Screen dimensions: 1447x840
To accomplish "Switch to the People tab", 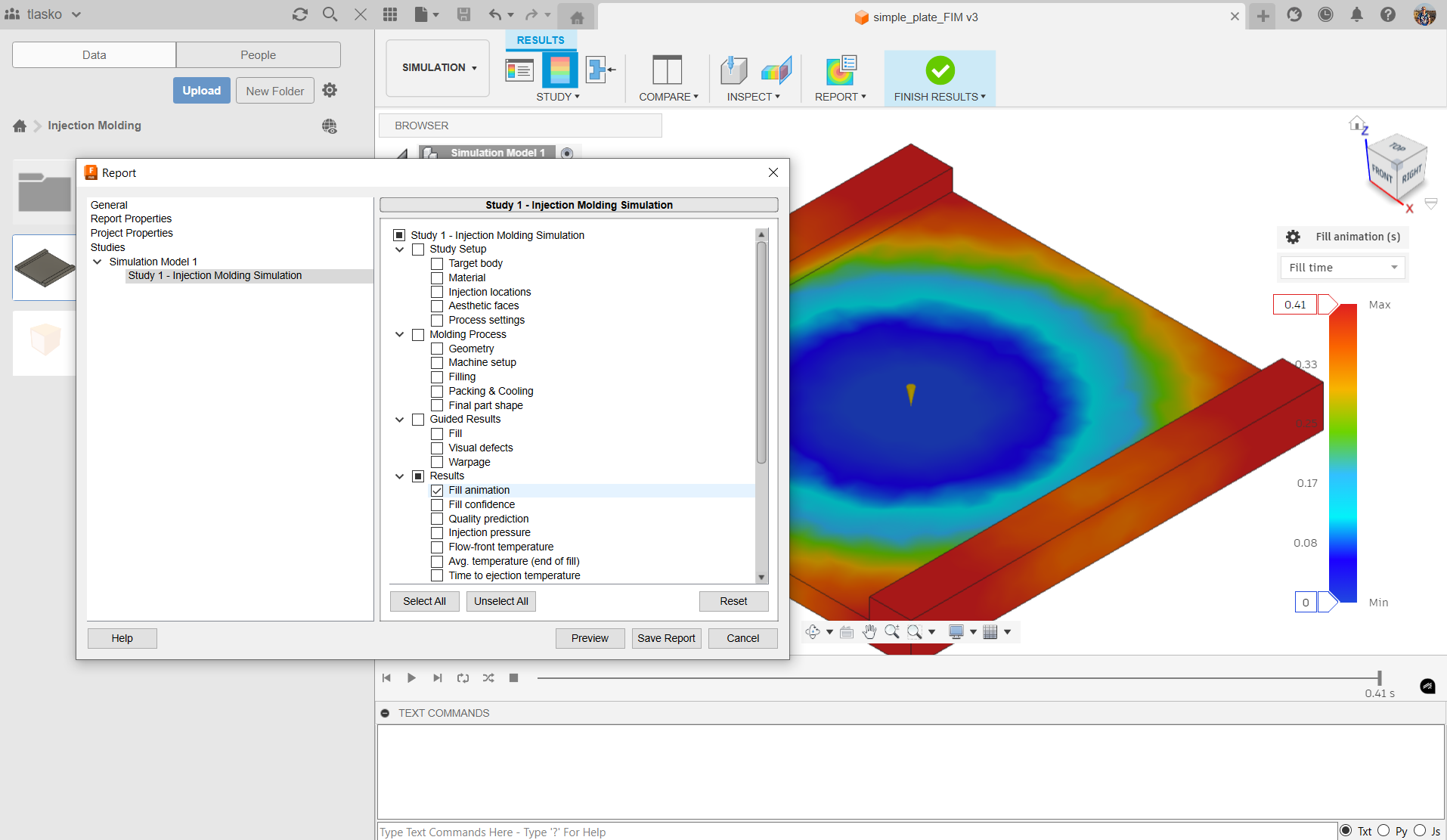I will point(258,54).
